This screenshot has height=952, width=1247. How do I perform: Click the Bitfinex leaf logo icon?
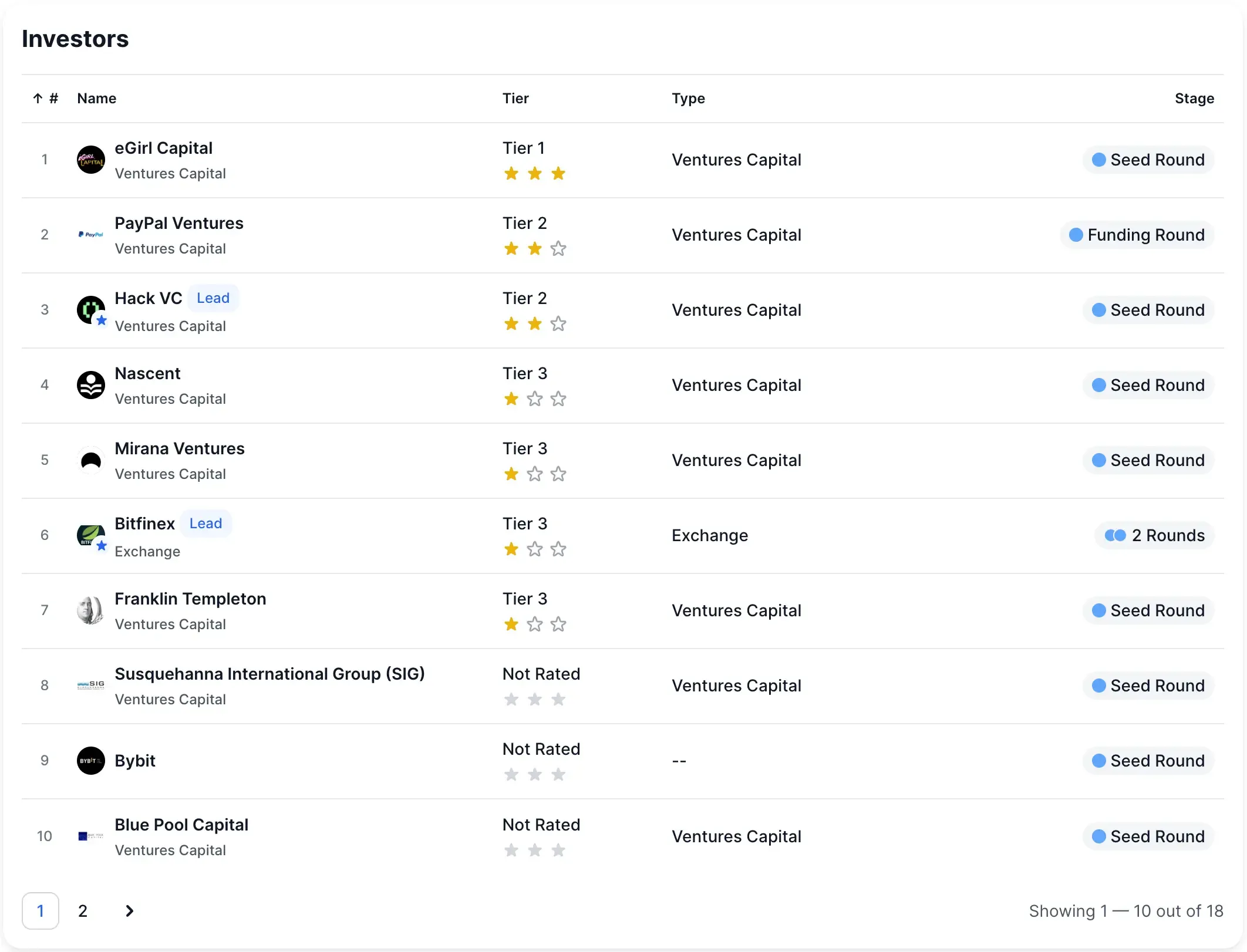click(x=91, y=535)
